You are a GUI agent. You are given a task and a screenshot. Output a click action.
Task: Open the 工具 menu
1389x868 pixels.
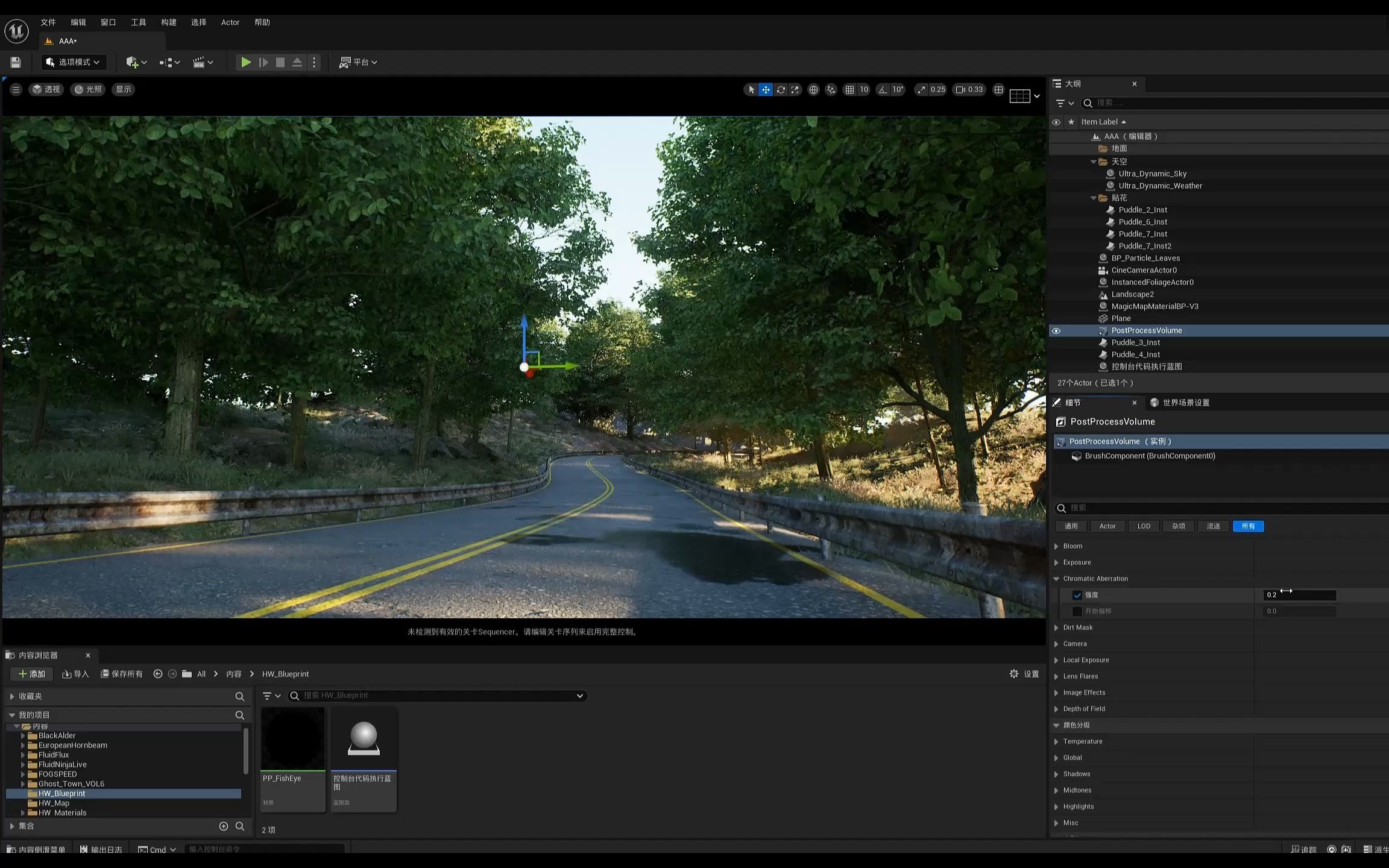[138, 22]
